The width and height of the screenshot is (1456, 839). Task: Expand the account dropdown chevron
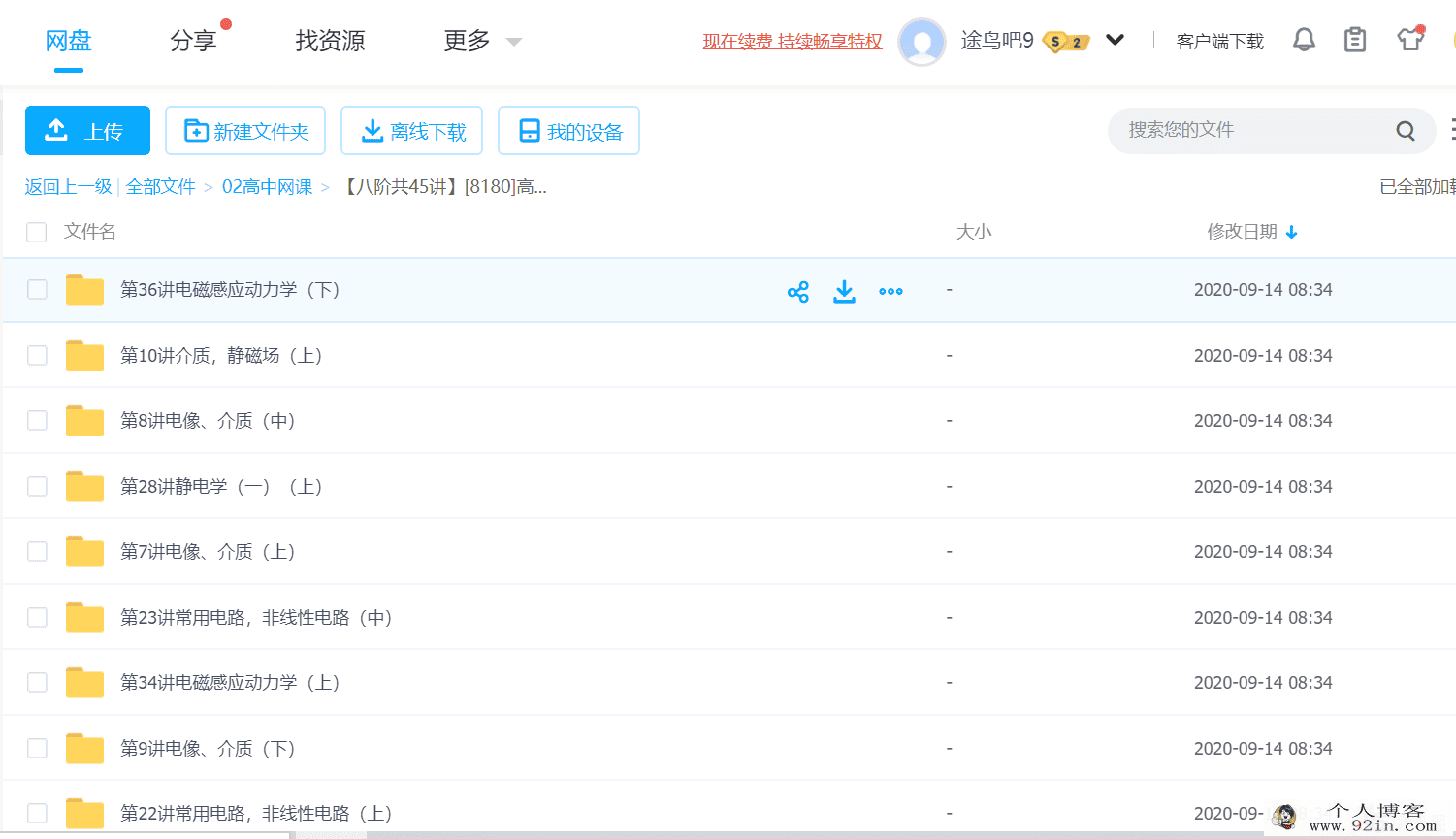point(1116,40)
